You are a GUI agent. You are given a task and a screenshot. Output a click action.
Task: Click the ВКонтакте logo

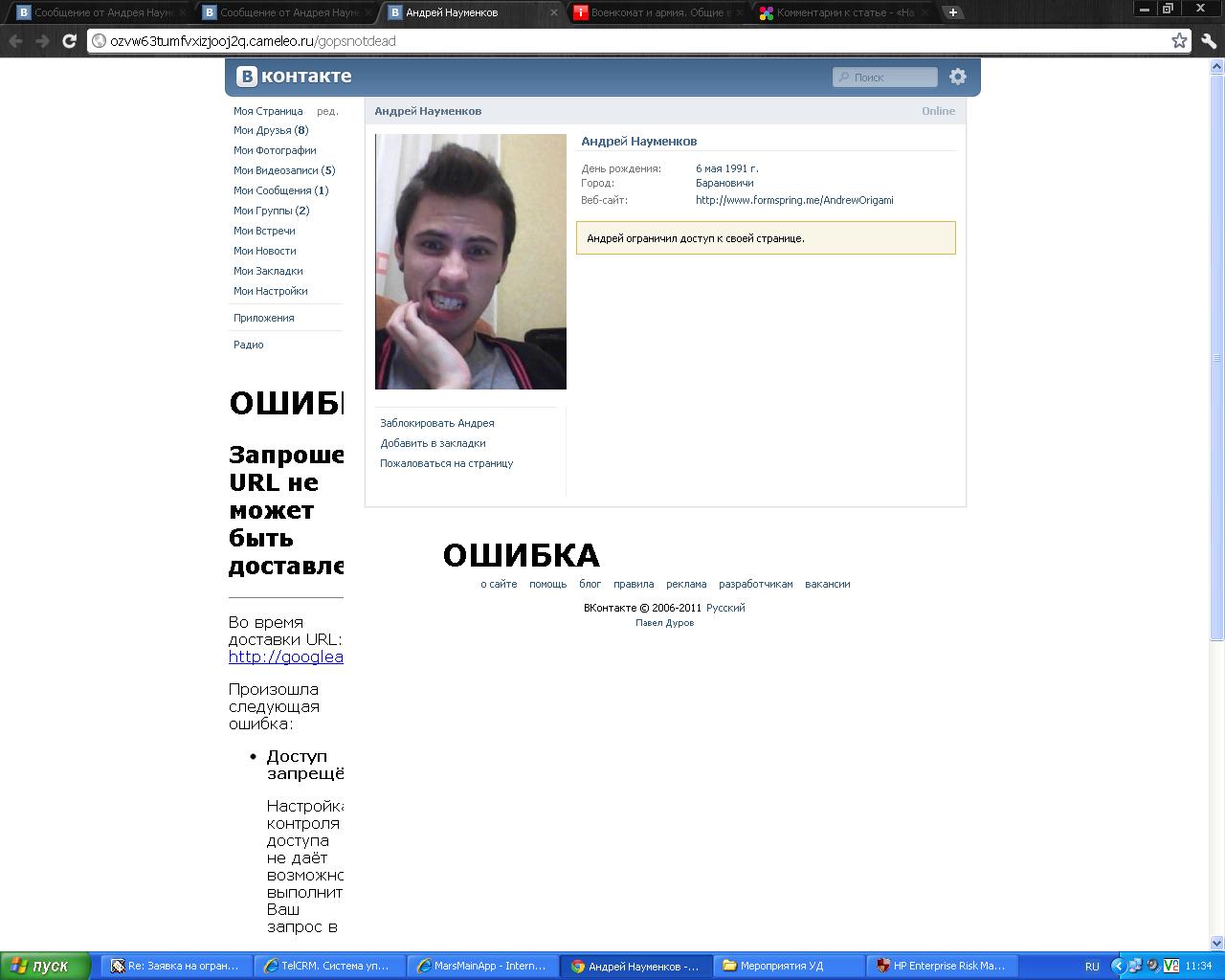point(295,77)
